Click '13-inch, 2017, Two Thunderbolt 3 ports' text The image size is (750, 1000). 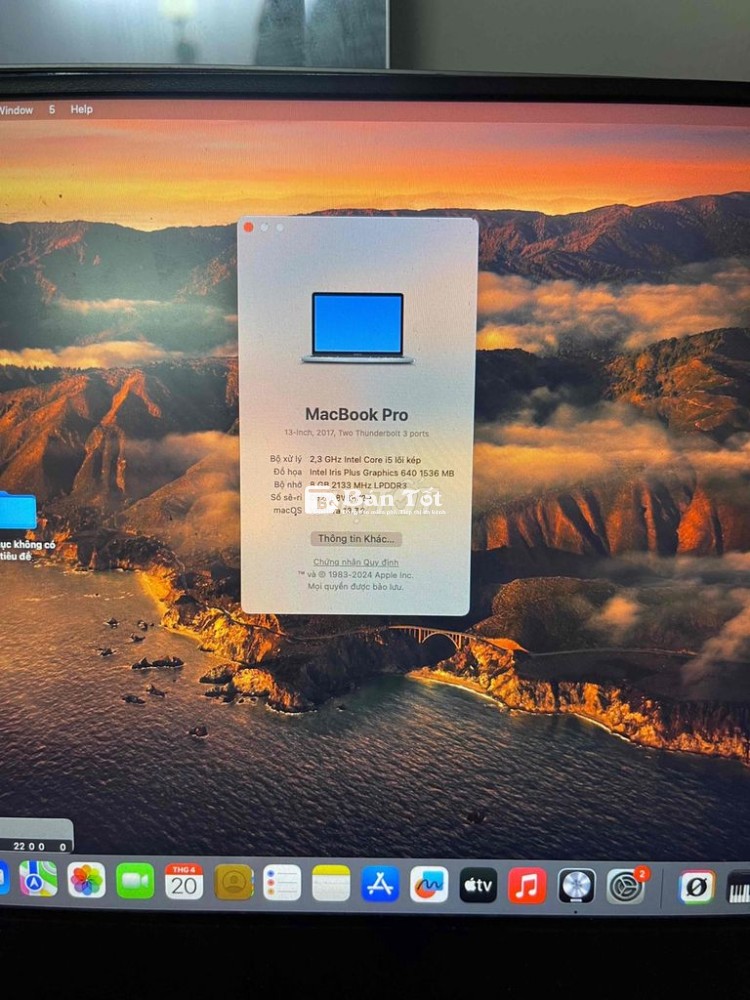pyautogui.click(x=357, y=434)
